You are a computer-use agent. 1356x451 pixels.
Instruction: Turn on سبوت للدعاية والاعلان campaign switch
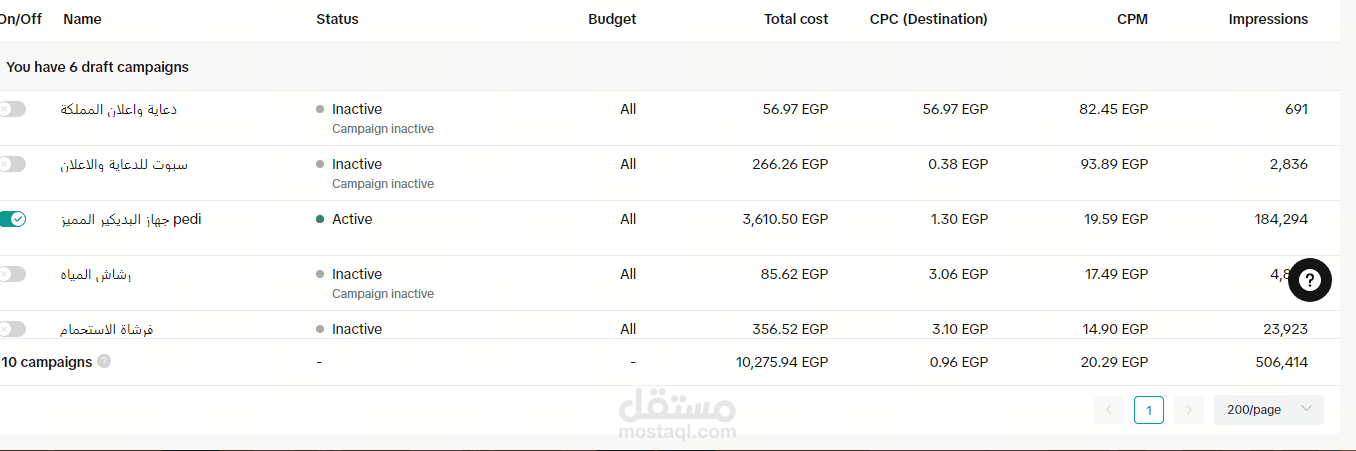(x=13, y=164)
